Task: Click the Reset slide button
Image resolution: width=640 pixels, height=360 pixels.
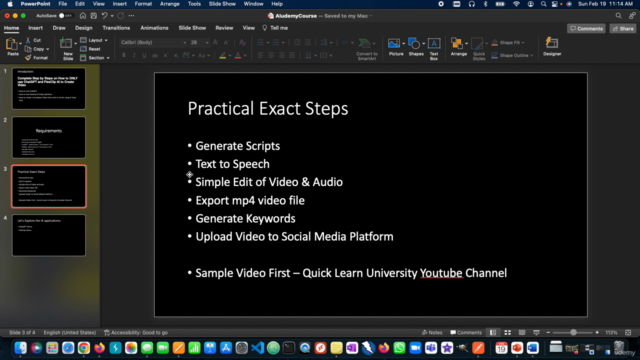Action: [91, 49]
